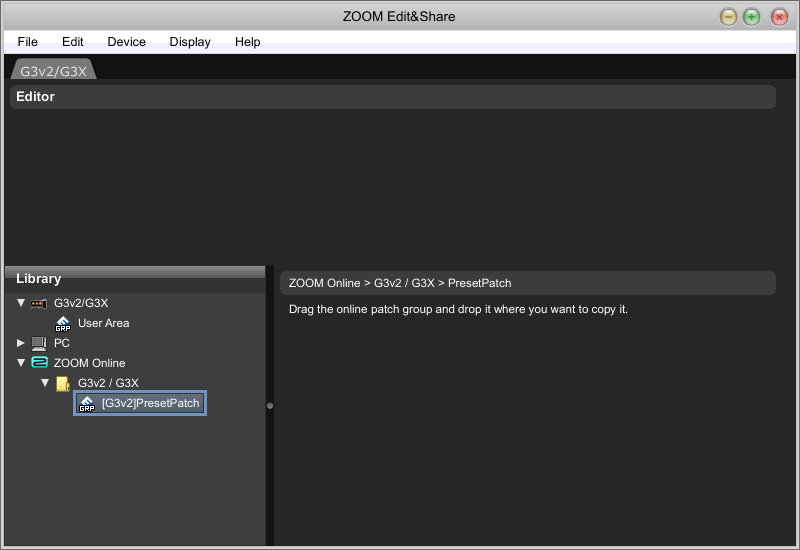Click the Library panel header
This screenshot has height=550, width=800.
coord(135,279)
